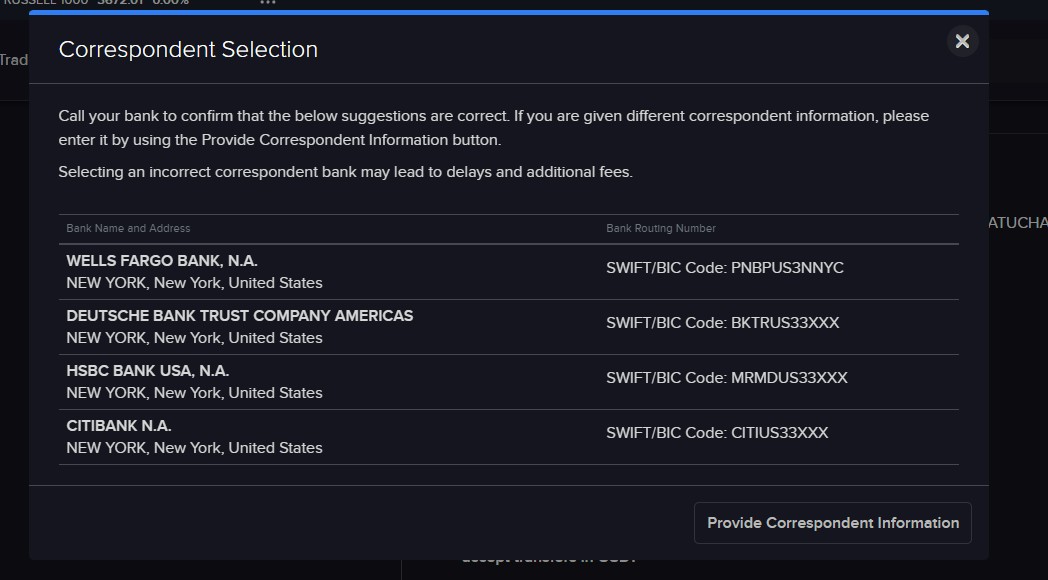Click the New York address under HSBC

pos(194,393)
